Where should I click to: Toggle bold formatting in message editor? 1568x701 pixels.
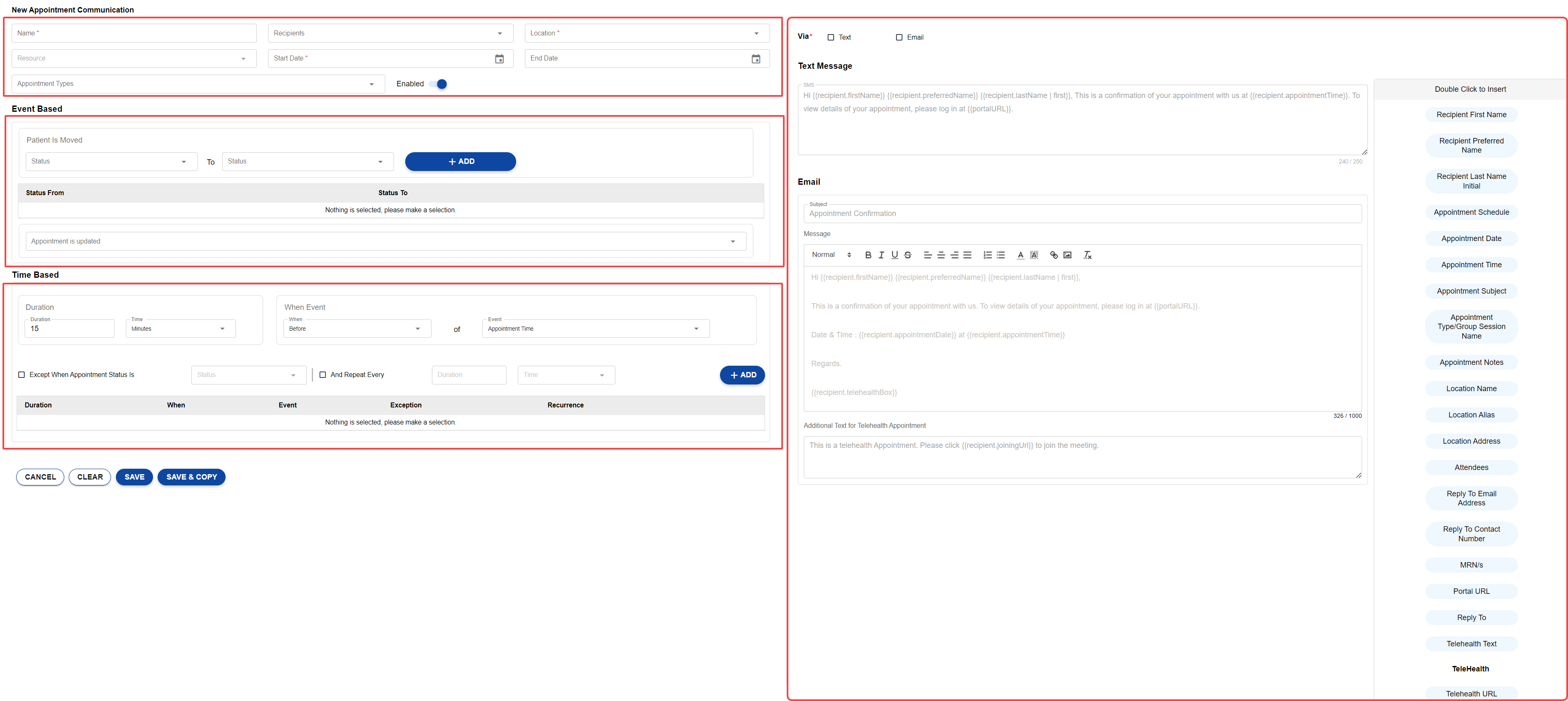click(x=868, y=255)
